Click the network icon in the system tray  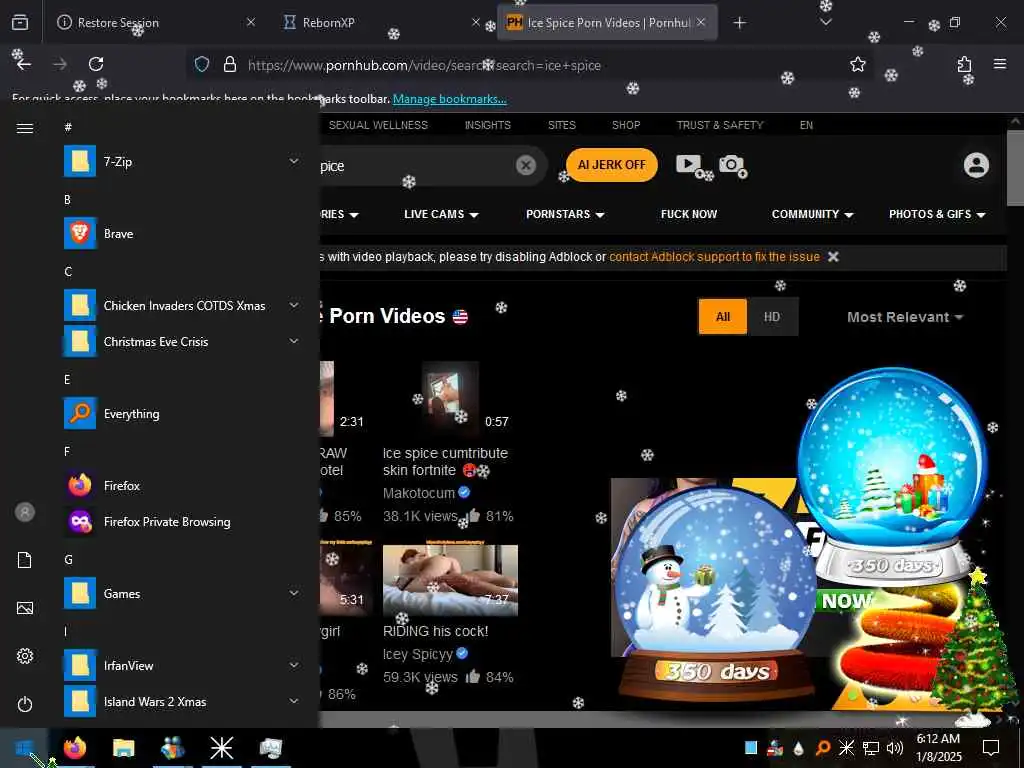(x=871, y=748)
